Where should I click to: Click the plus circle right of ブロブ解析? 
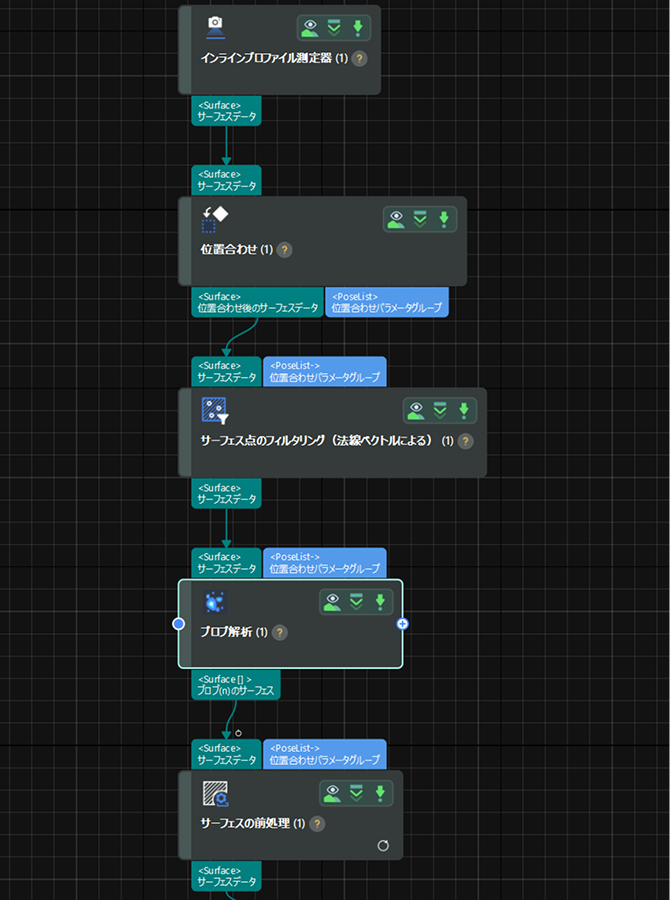[402, 624]
